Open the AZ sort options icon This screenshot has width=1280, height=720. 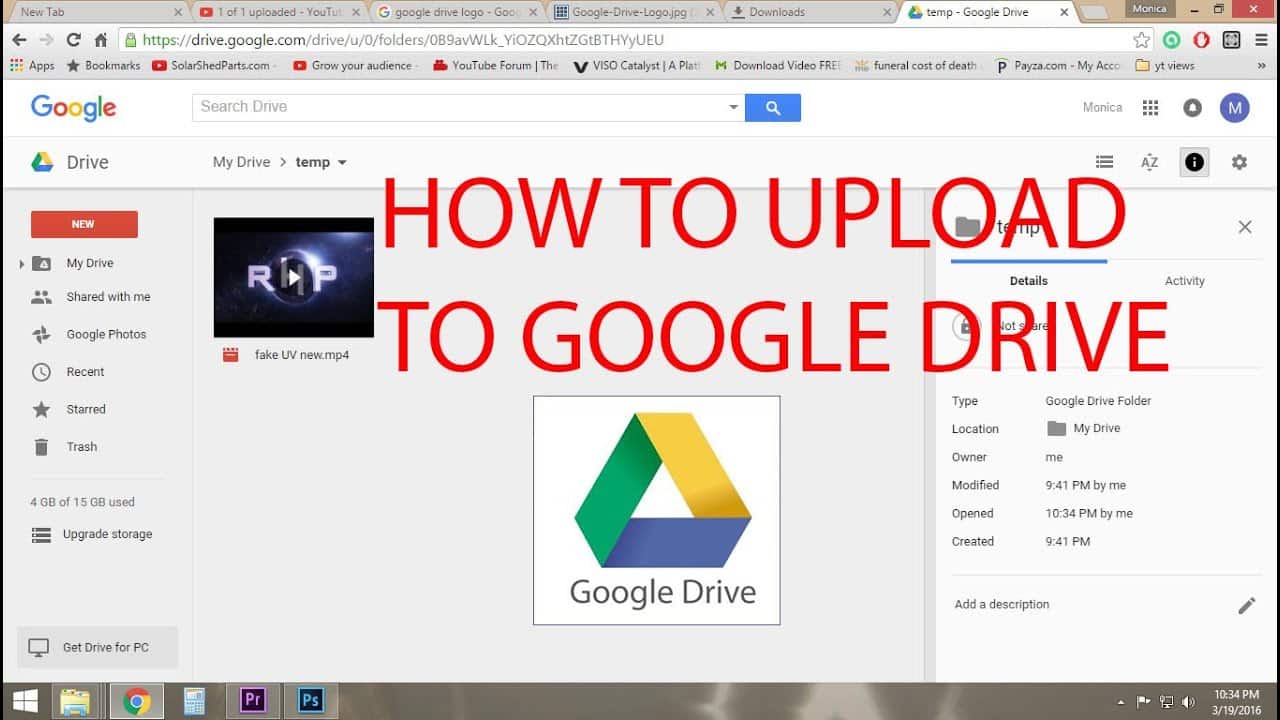click(x=1149, y=162)
